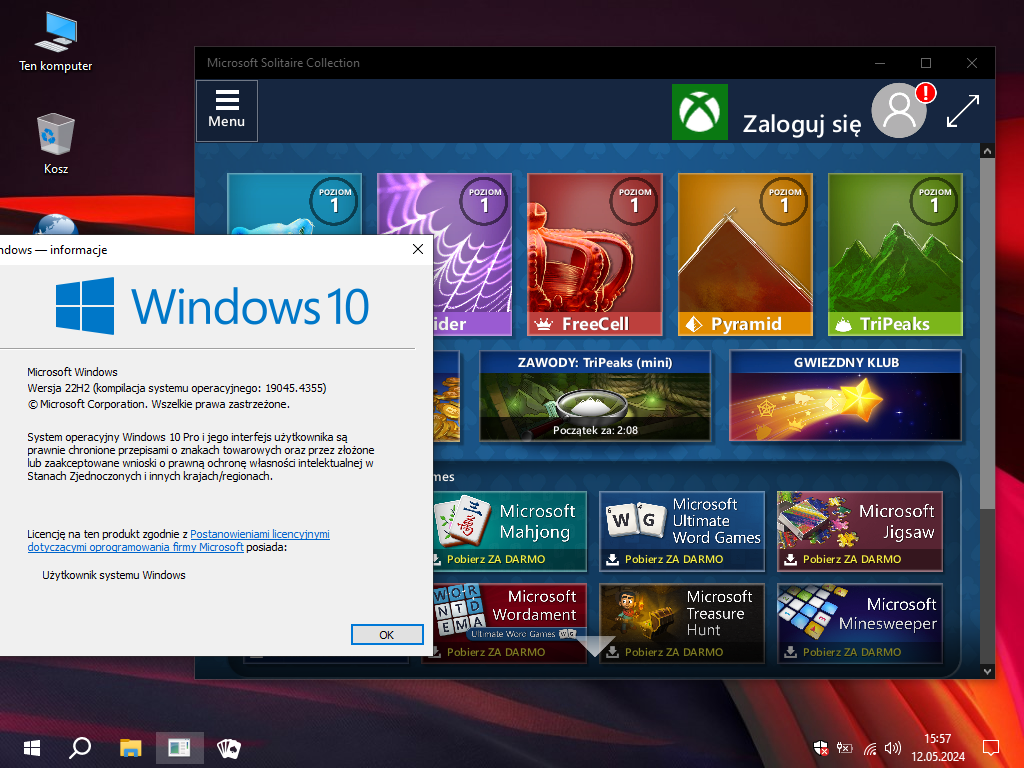Open the GWIEZDNY KLUB star club banner

[845, 395]
